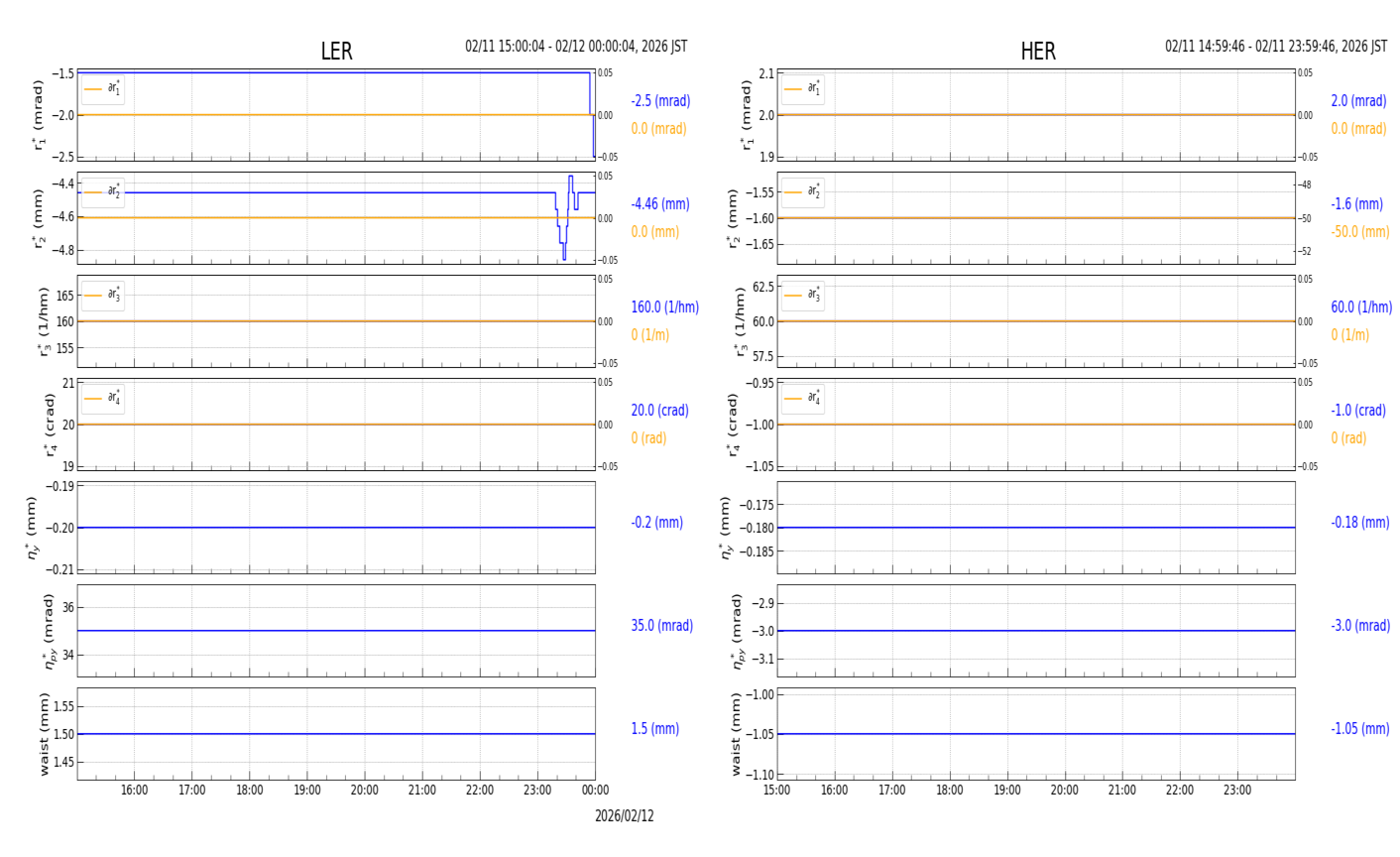Screen dimensions: 1400x857
Task: Click the LER readout 20.0 (crad)
Action: pos(659,411)
